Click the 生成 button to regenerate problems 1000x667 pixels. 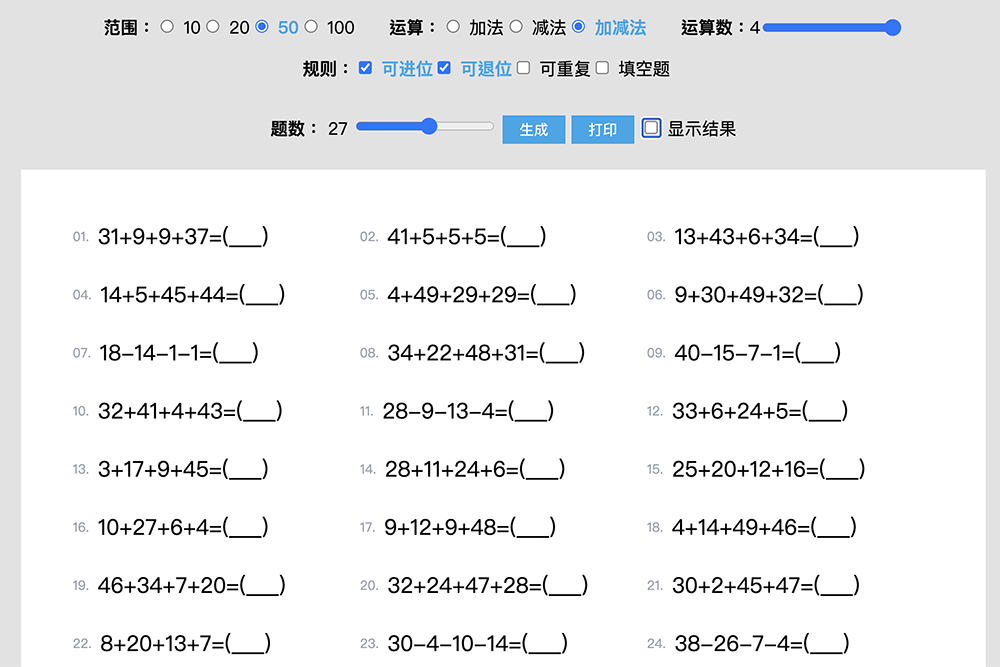[533, 129]
